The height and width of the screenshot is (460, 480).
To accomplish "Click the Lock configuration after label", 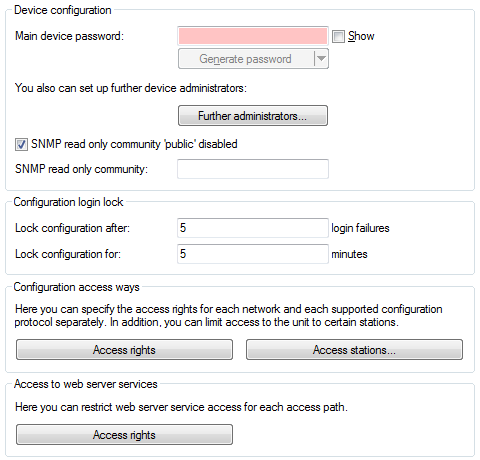I will tap(72, 228).
